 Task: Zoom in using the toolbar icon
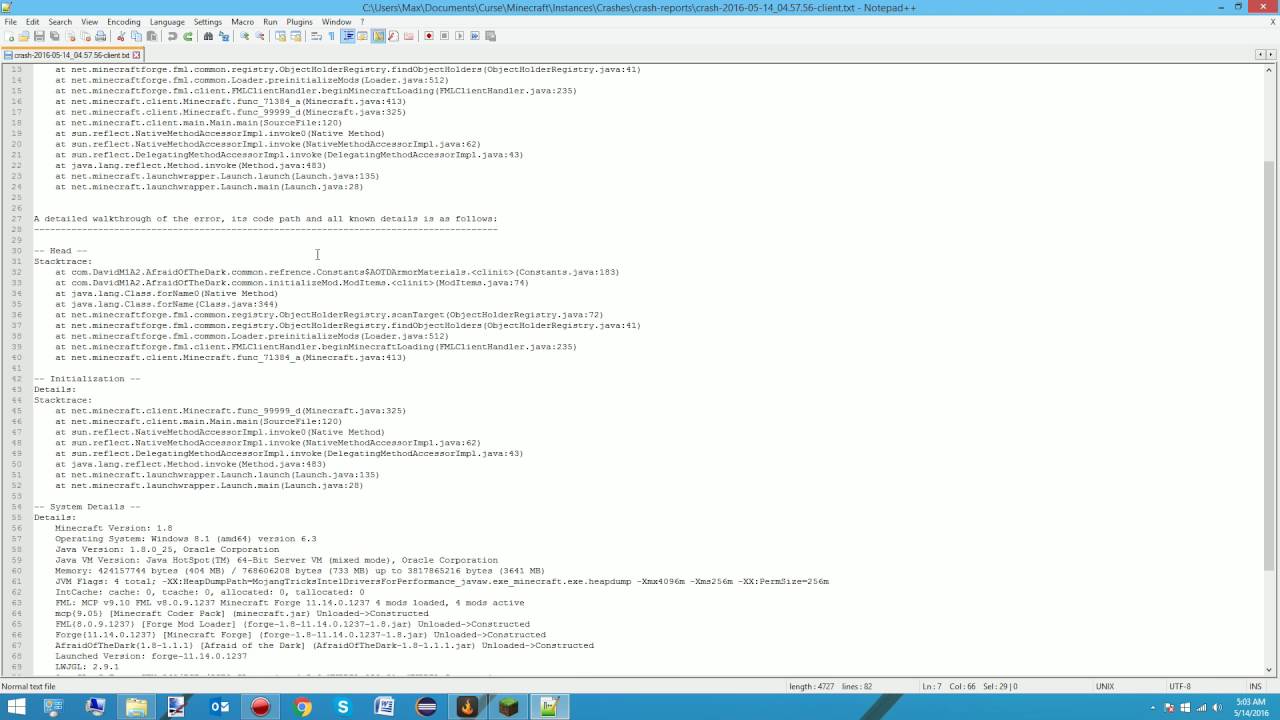point(245,36)
